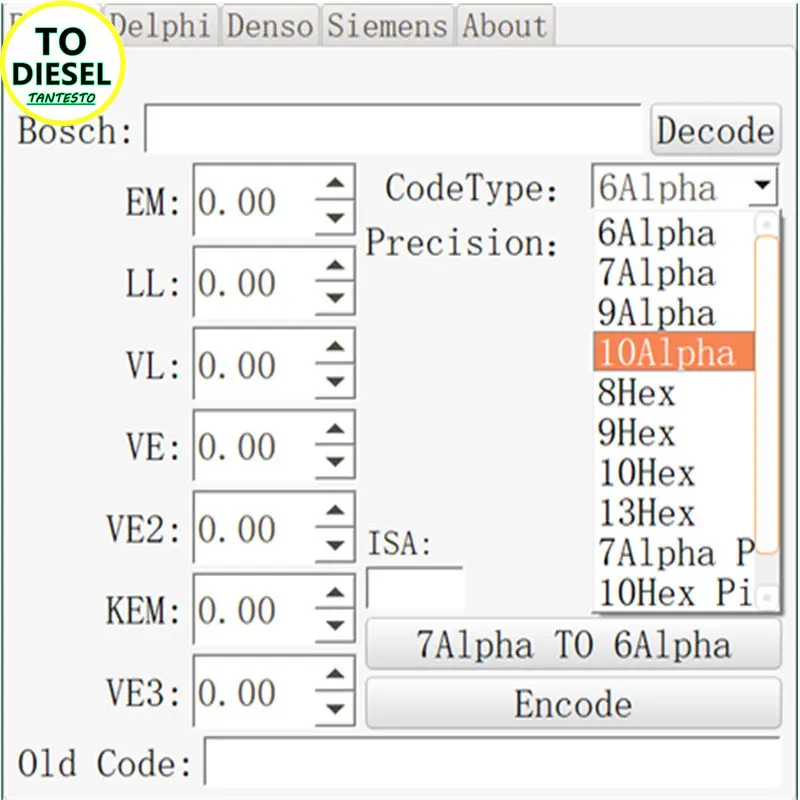Decrease the VE3 value with down arrow

pos(336,710)
